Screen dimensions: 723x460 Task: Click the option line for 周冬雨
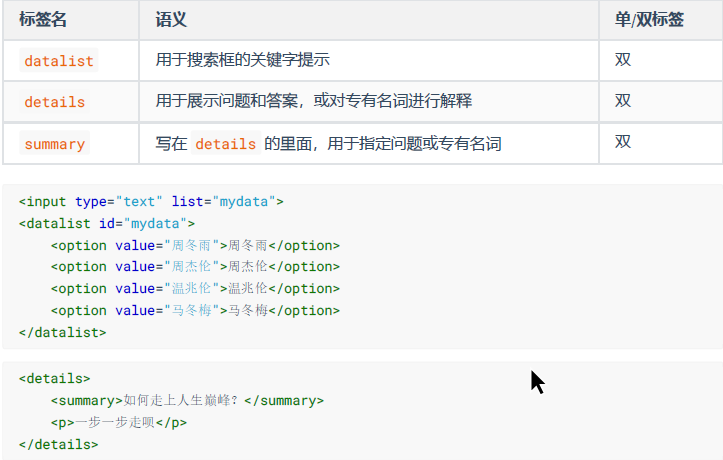(195, 245)
